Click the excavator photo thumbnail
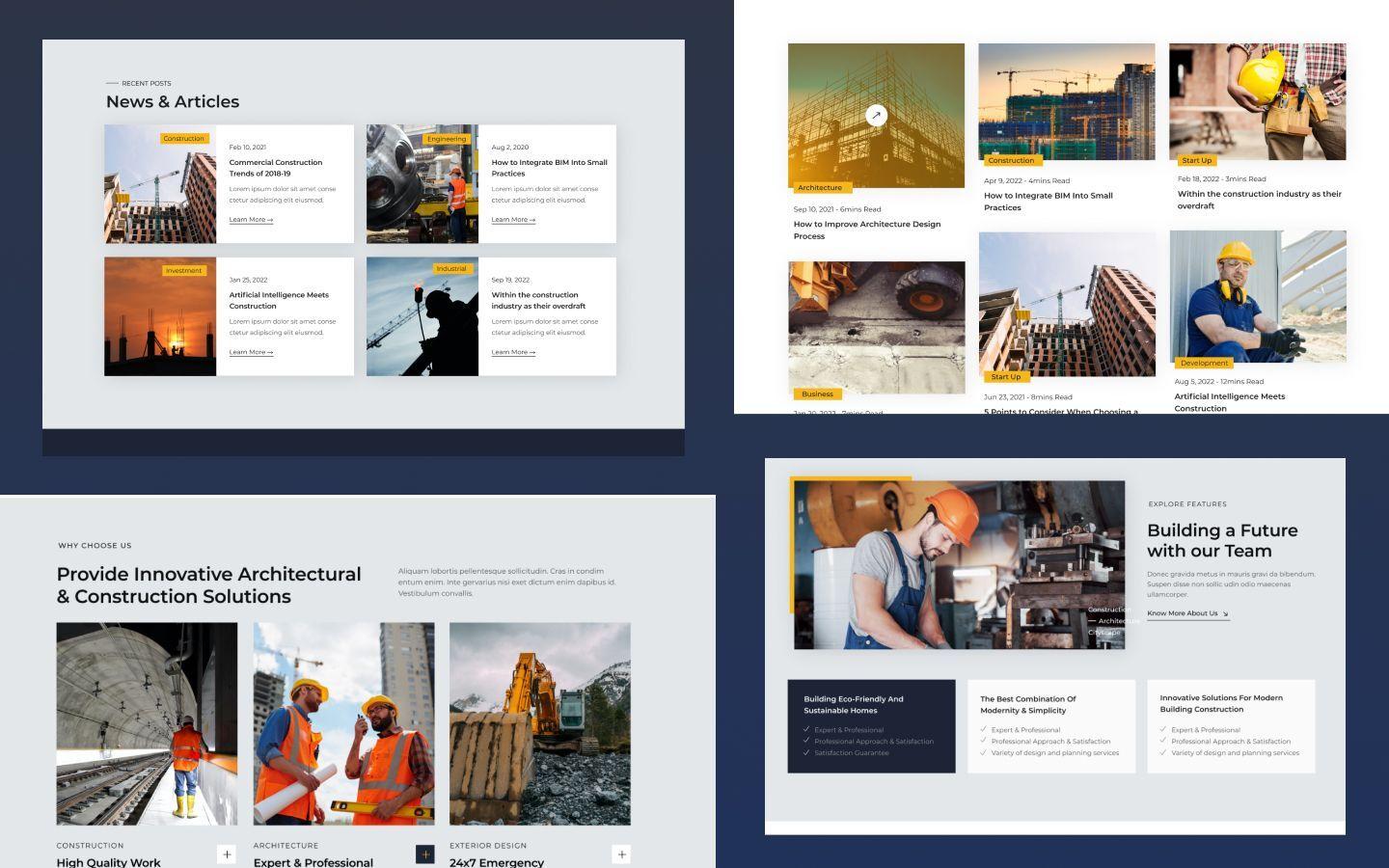This screenshot has height=868, width=1389. tap(539, 723)
